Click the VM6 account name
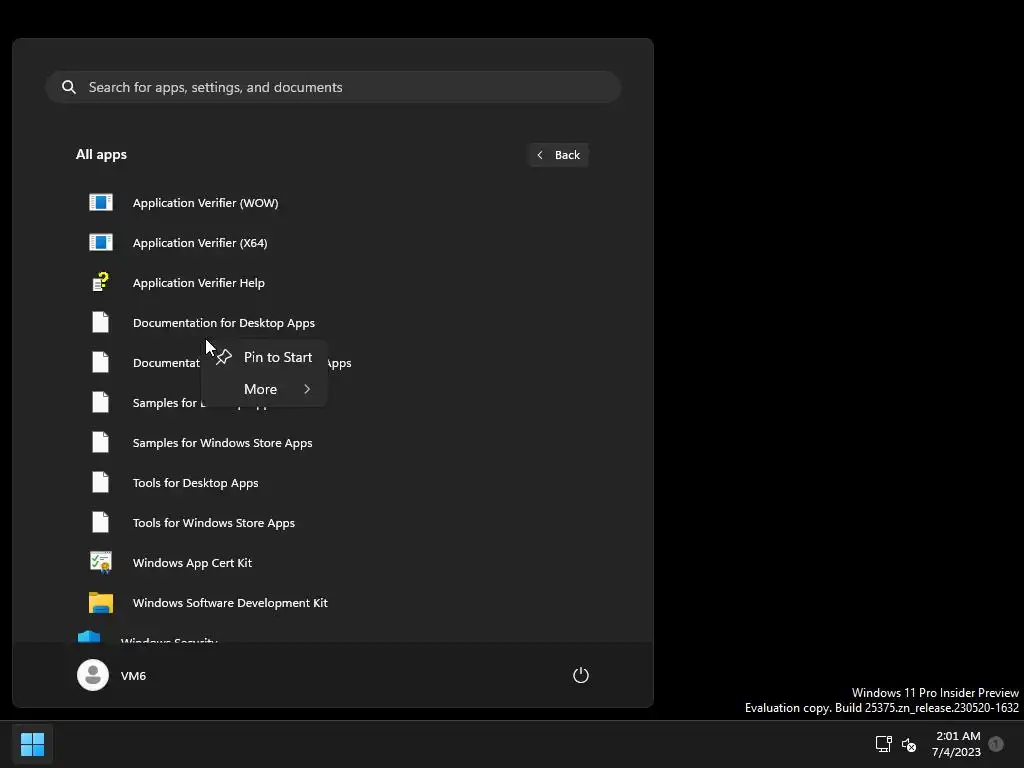 [133, 675]
